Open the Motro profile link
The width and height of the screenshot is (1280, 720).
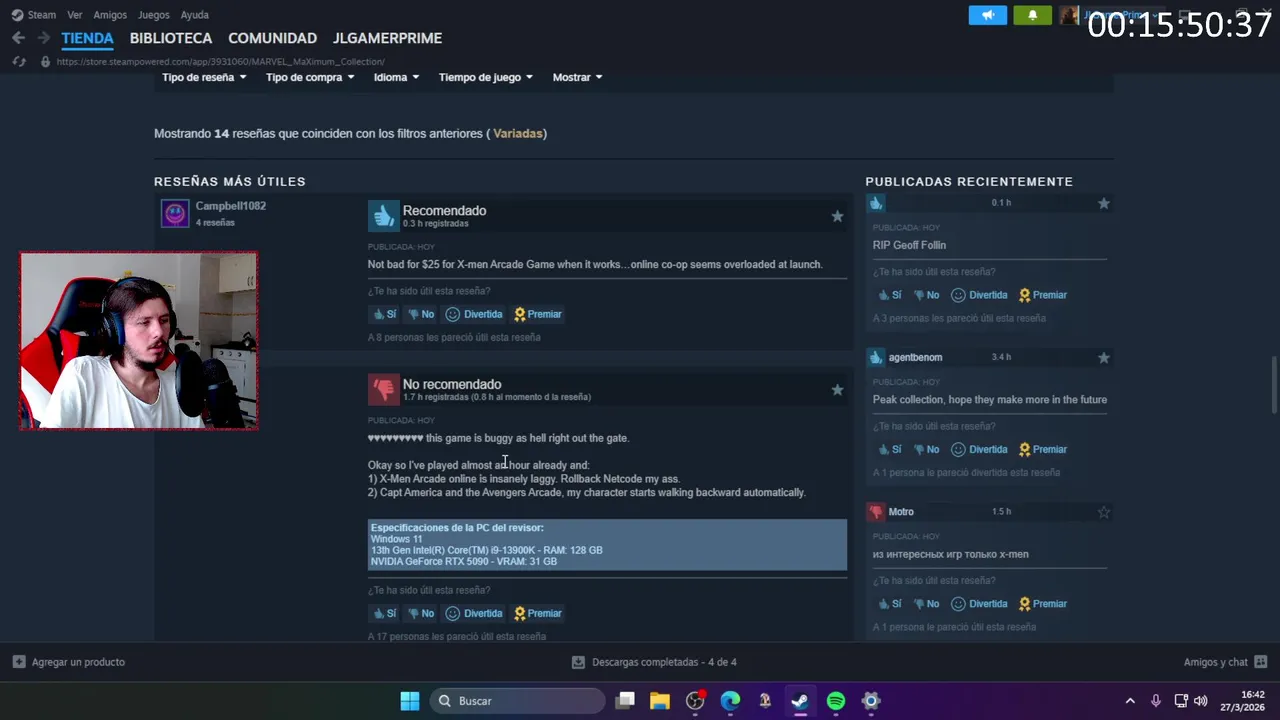[901, 512]
